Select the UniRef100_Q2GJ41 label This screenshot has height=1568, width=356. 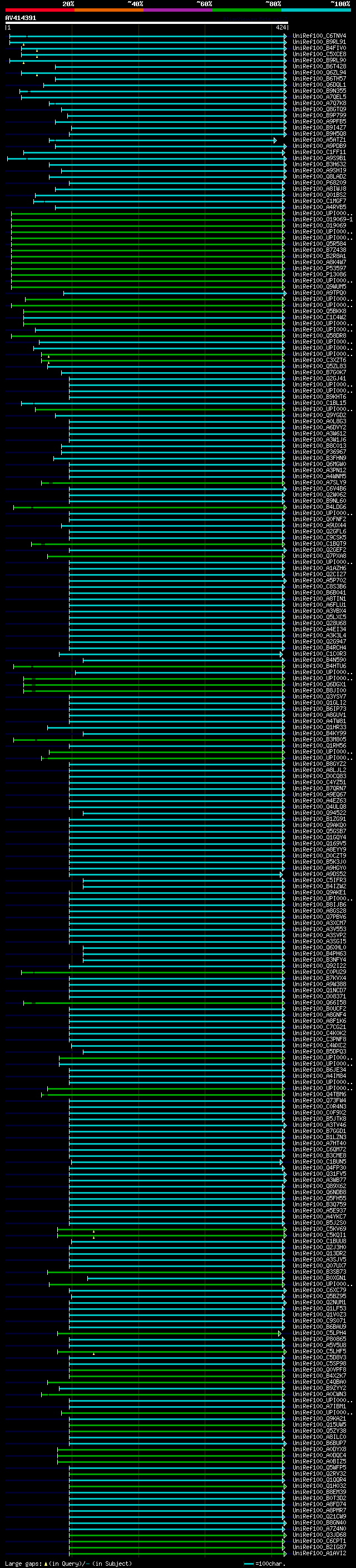point(319,379)
